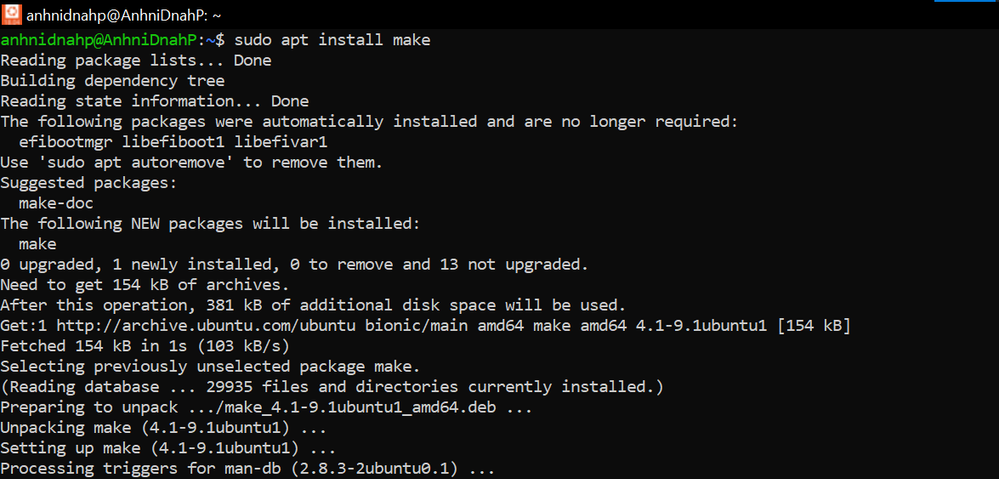Click the 'Fetched 154 kB in 1s' line
Viewport: 999px width, 479px height.
(145, 345)
